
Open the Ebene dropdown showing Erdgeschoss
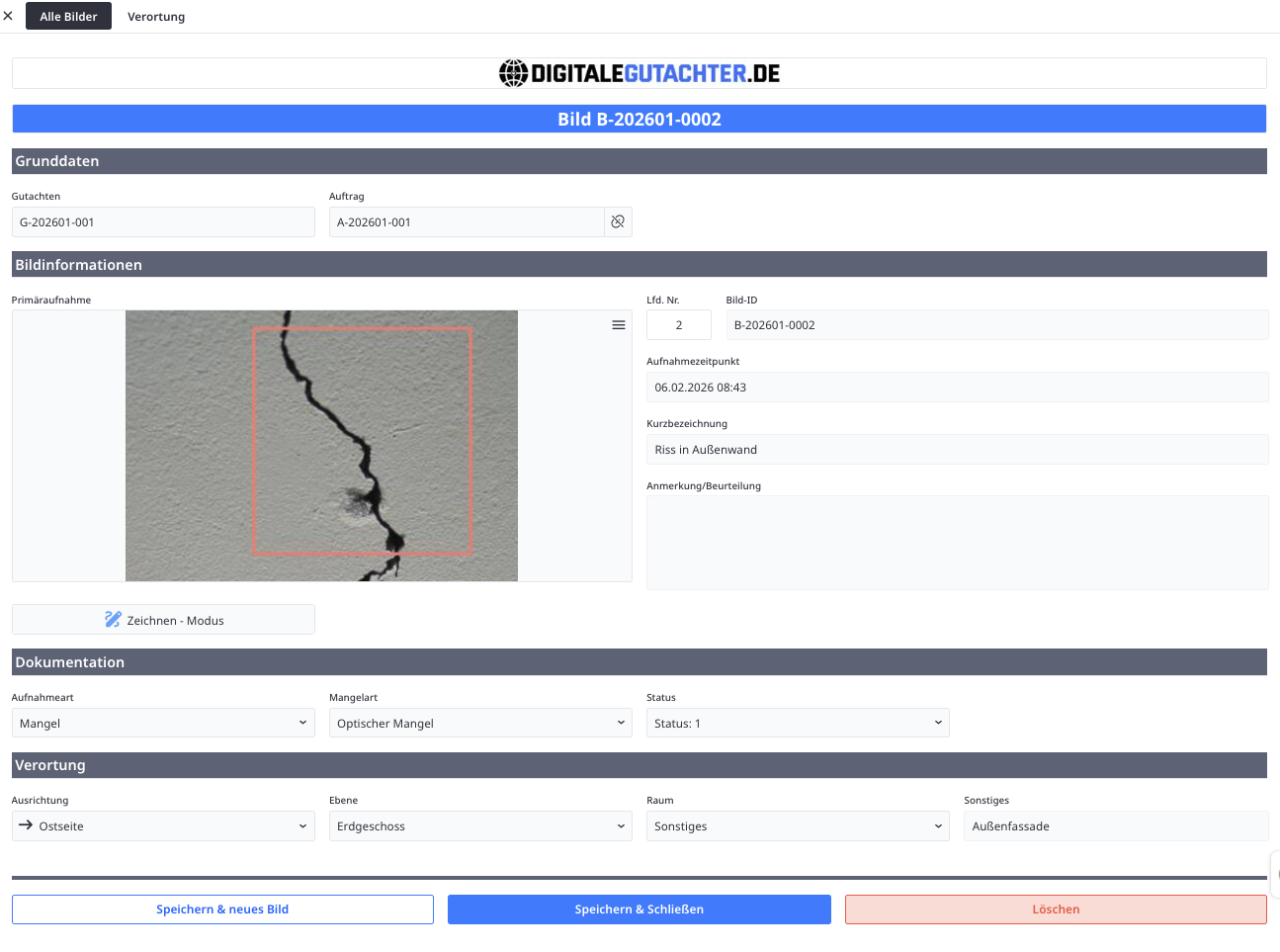480,826
